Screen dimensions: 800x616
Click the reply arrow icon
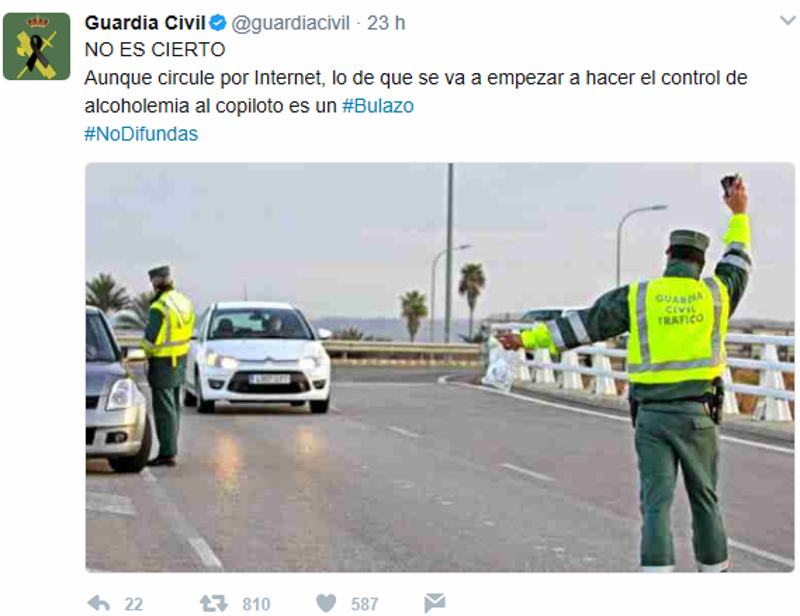click(98, 604)
